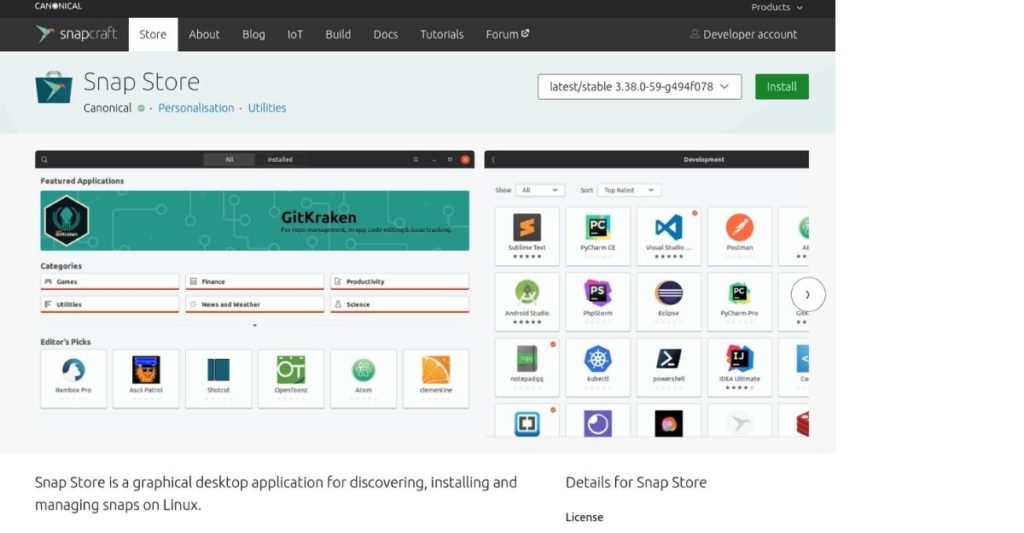Screen dimensions: 1024x533
Task: Click the Shotcut icon
Action: [218, 370]
